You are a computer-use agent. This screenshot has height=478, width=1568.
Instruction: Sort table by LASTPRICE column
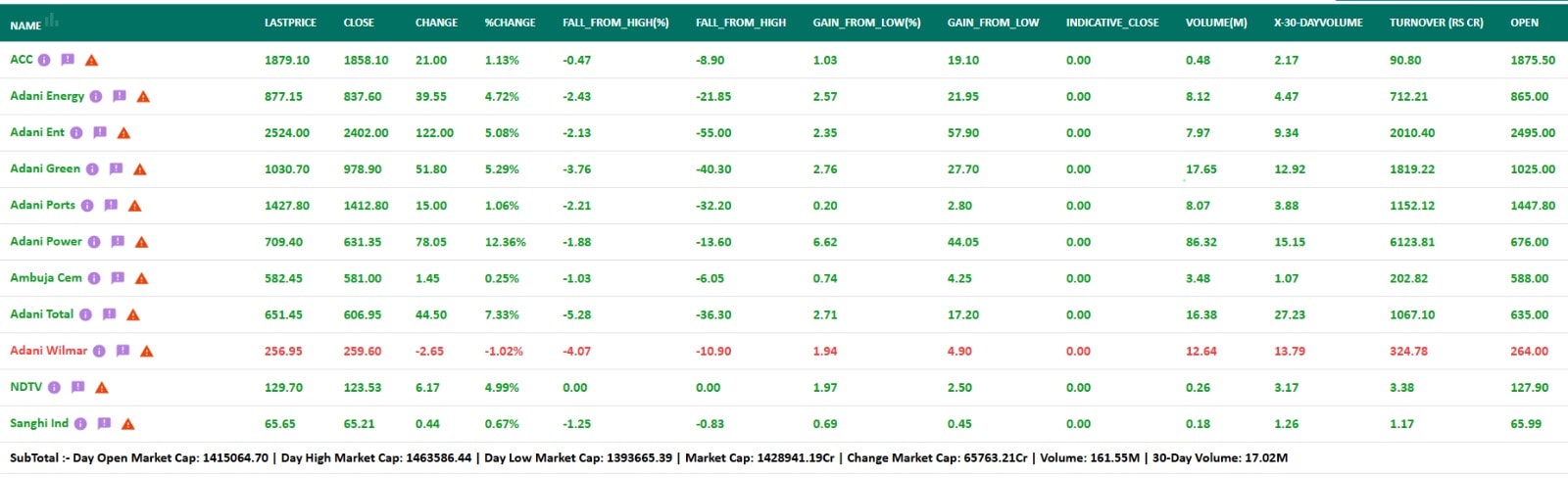(x=290, y=23)
